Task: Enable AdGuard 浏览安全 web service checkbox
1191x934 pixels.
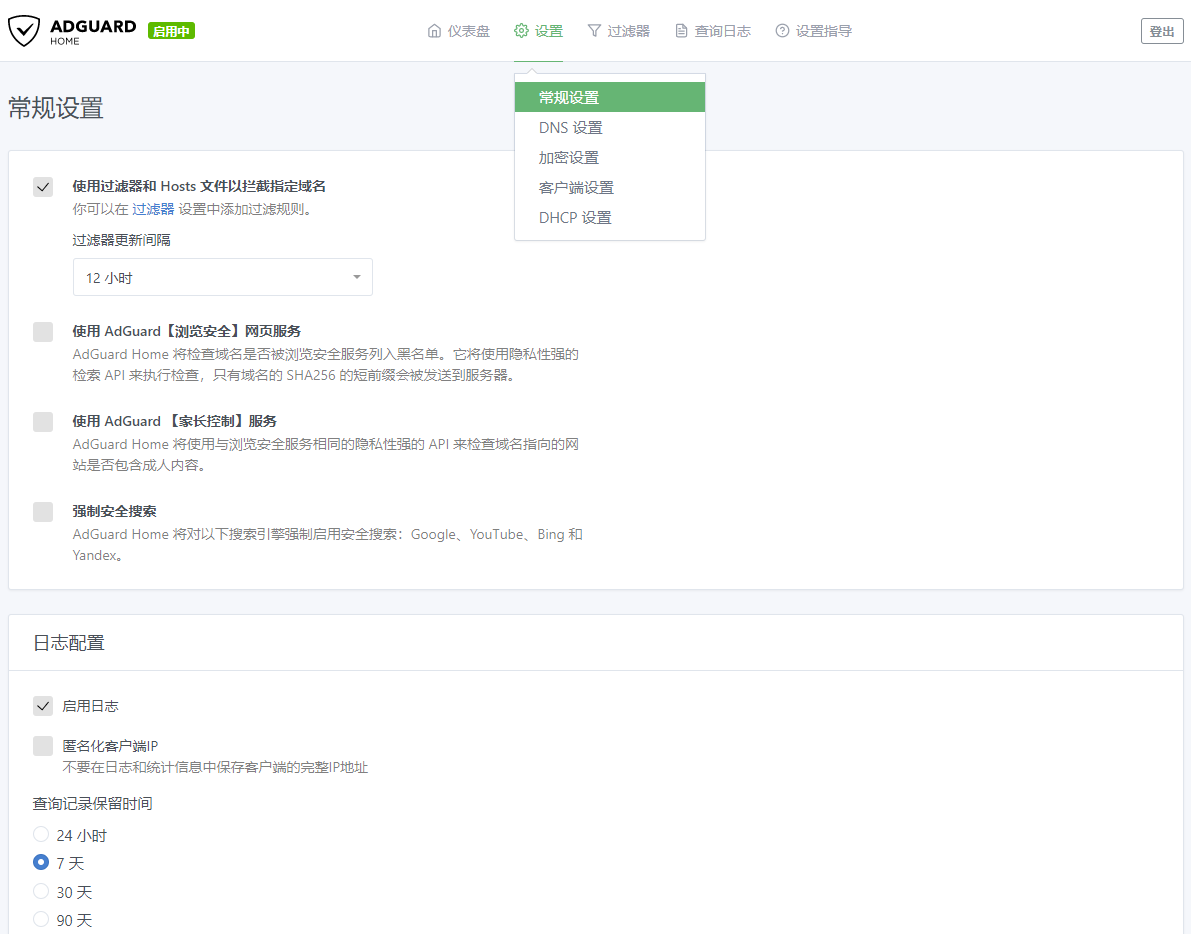Action: tap(42, 331)
